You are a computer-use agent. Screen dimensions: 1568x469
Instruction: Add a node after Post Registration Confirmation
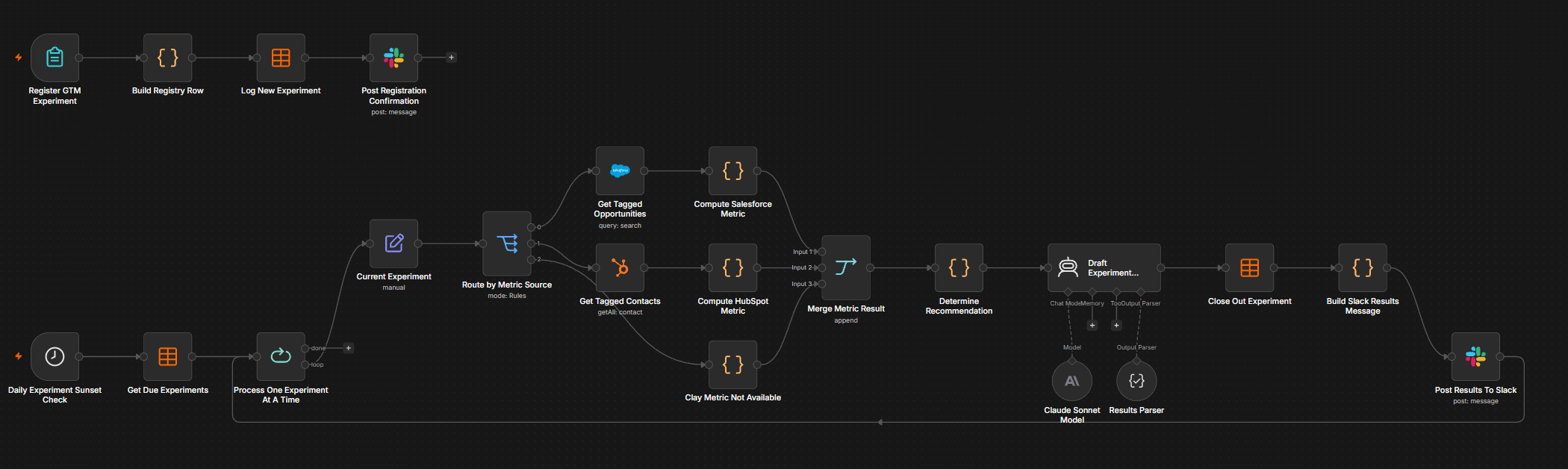click(x=451, y=58)
